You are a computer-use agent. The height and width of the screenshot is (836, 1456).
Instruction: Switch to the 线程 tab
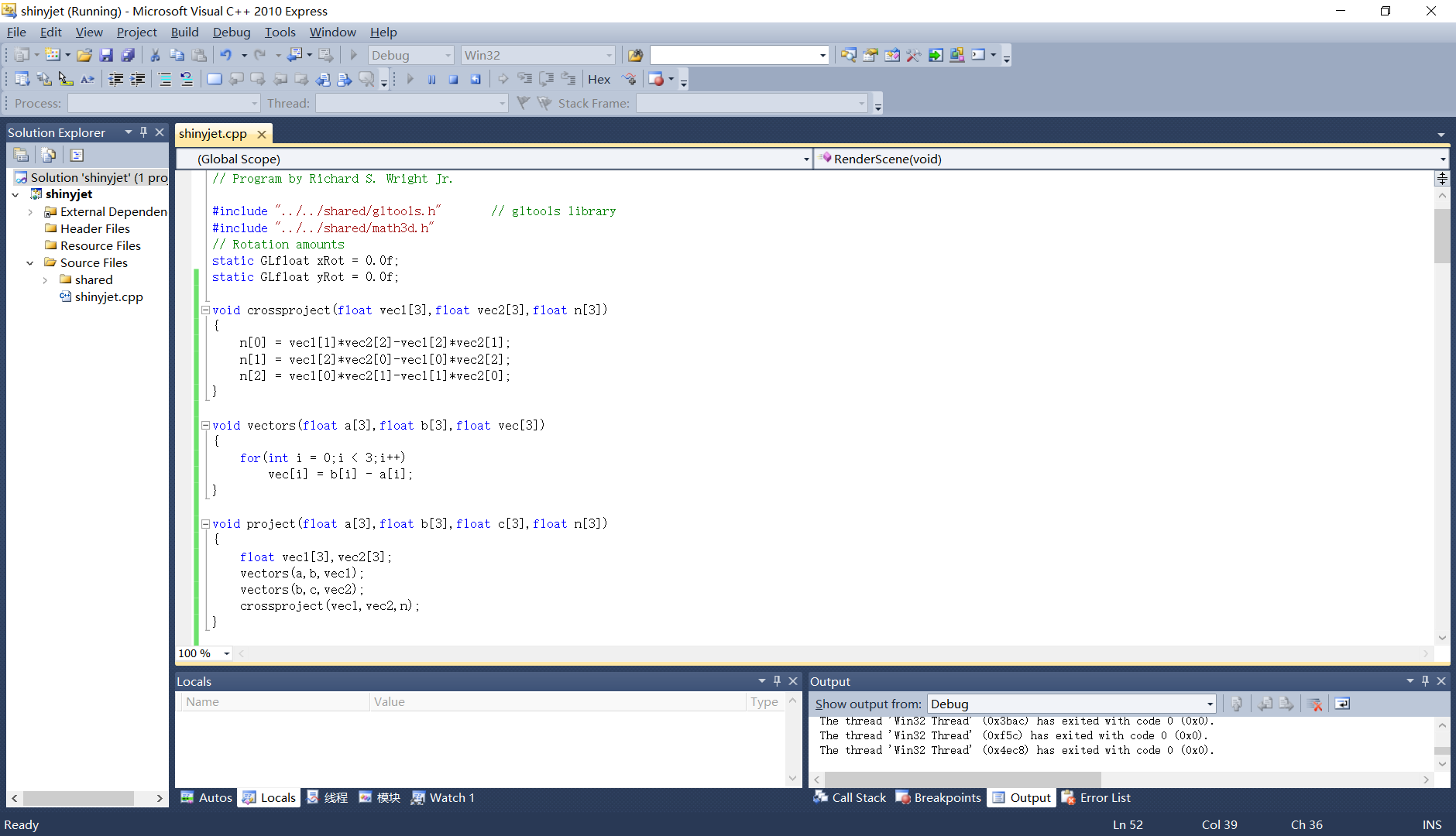click(x=327, y=797)
